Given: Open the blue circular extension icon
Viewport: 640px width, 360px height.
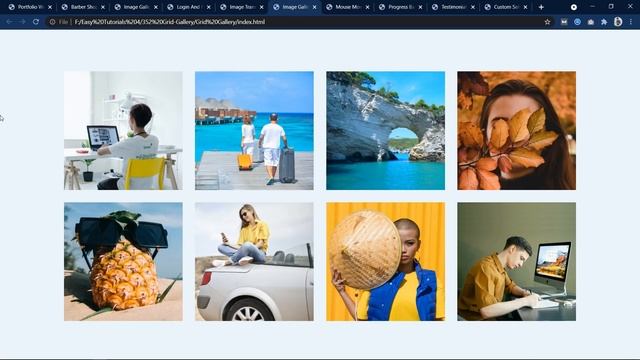Looking at the screenshot, I should (577, 22).
